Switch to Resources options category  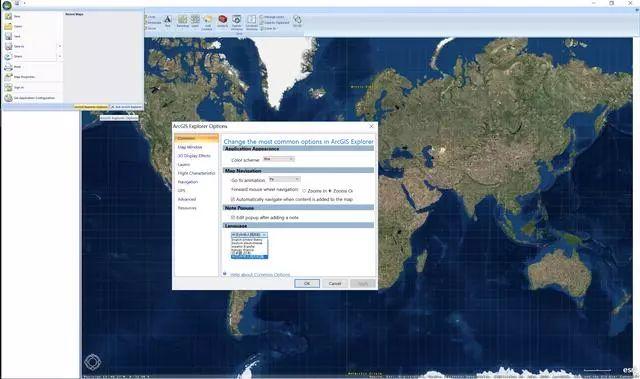(x=187, y=208)
